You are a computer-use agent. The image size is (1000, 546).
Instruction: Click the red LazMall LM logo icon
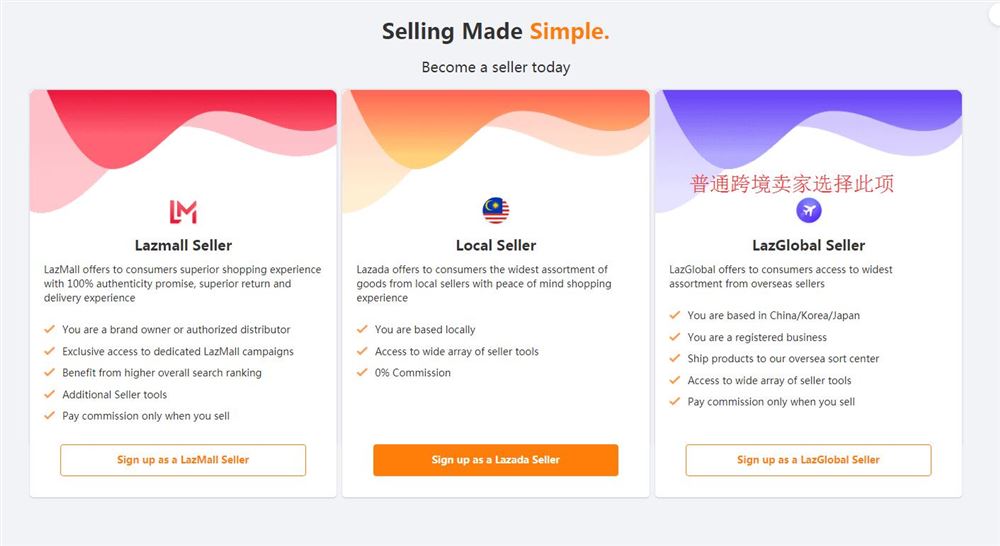(x=183, y=212)
